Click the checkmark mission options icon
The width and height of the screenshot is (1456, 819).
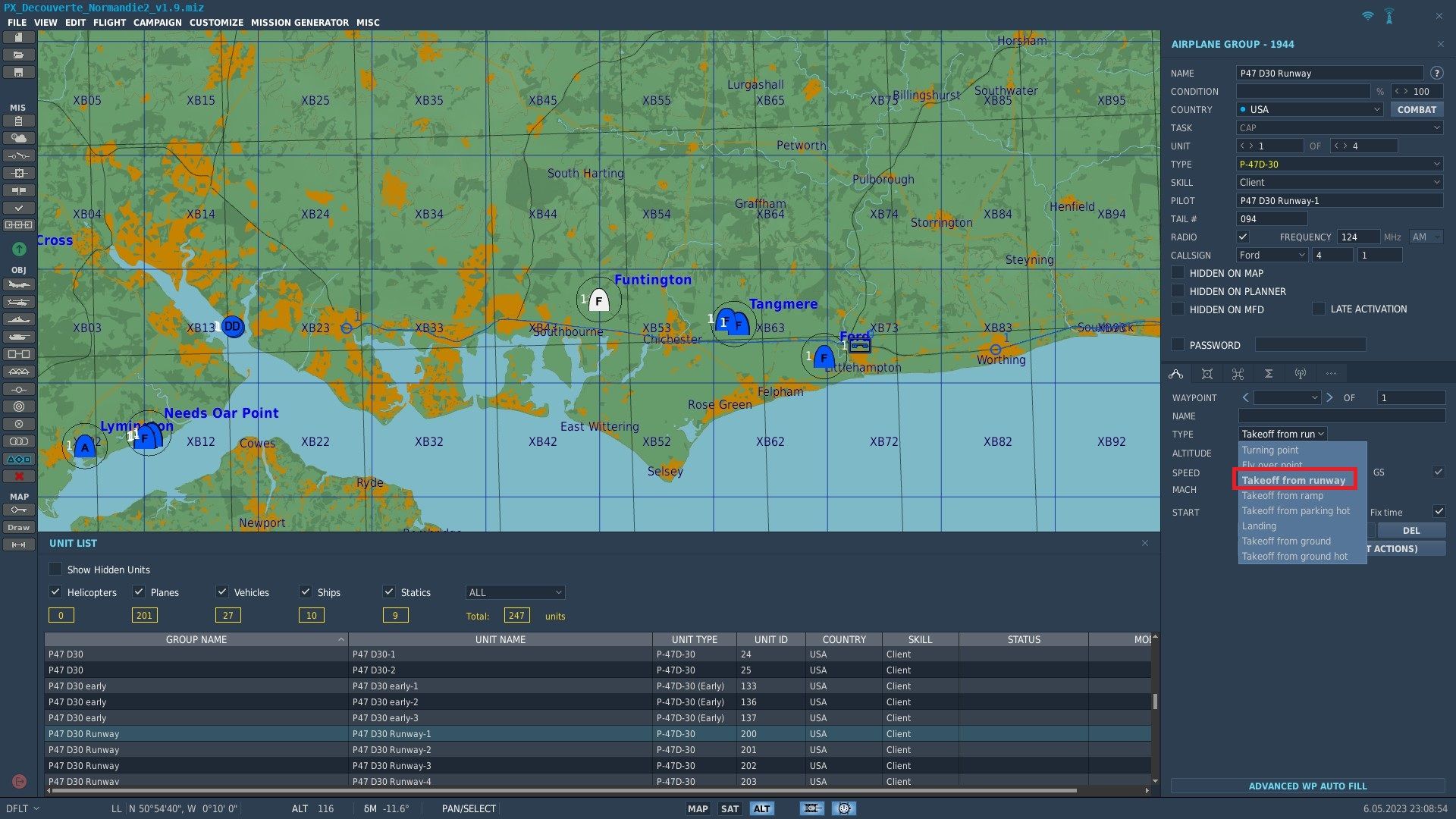[x=19, y=208]
